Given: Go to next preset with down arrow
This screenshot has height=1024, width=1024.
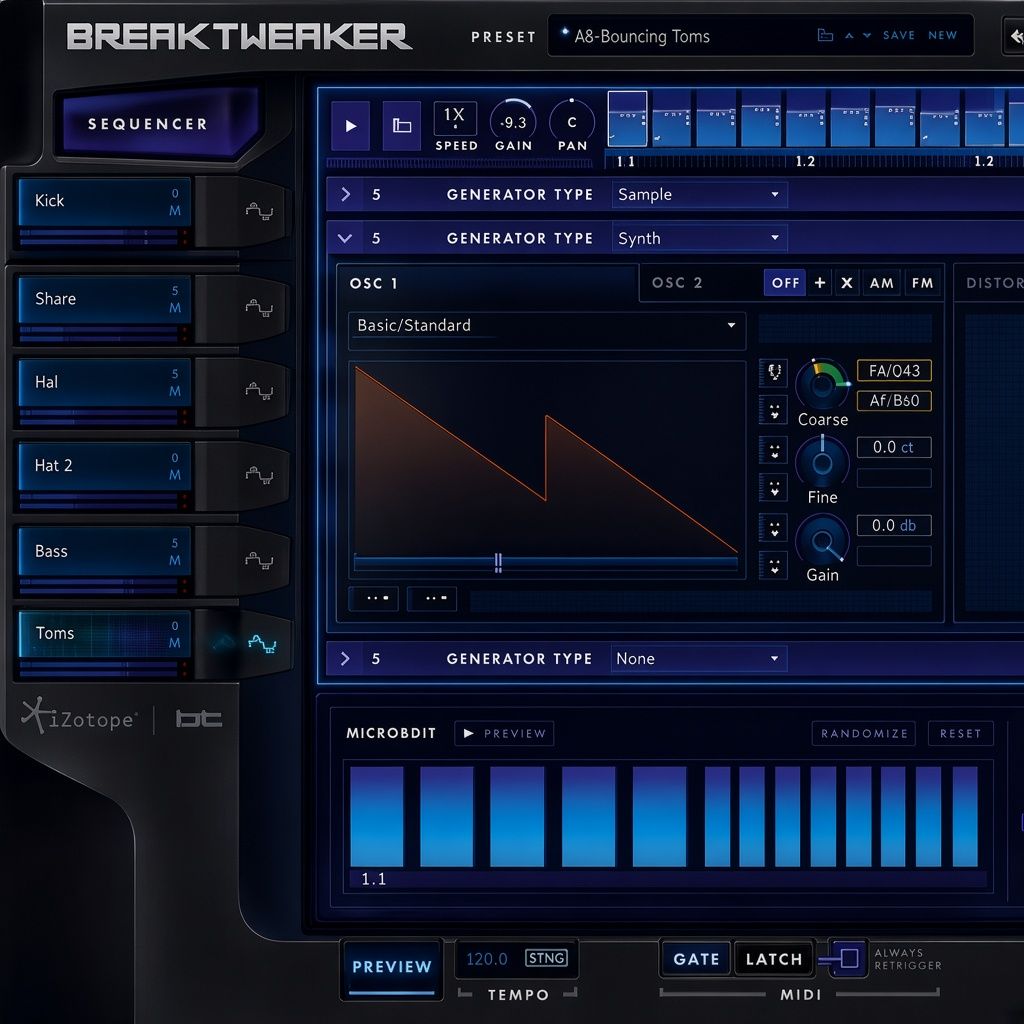Looking at the screenshot, I should click(867, 36).
